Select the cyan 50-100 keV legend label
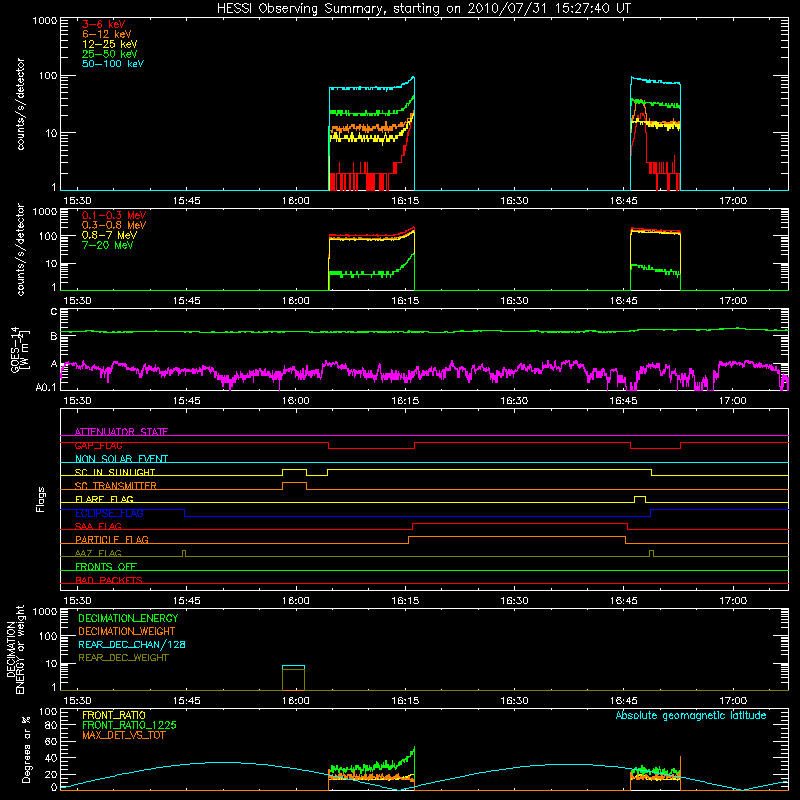Image resolution: width=800 pixels, height=800 pixels. pos(113,64)
